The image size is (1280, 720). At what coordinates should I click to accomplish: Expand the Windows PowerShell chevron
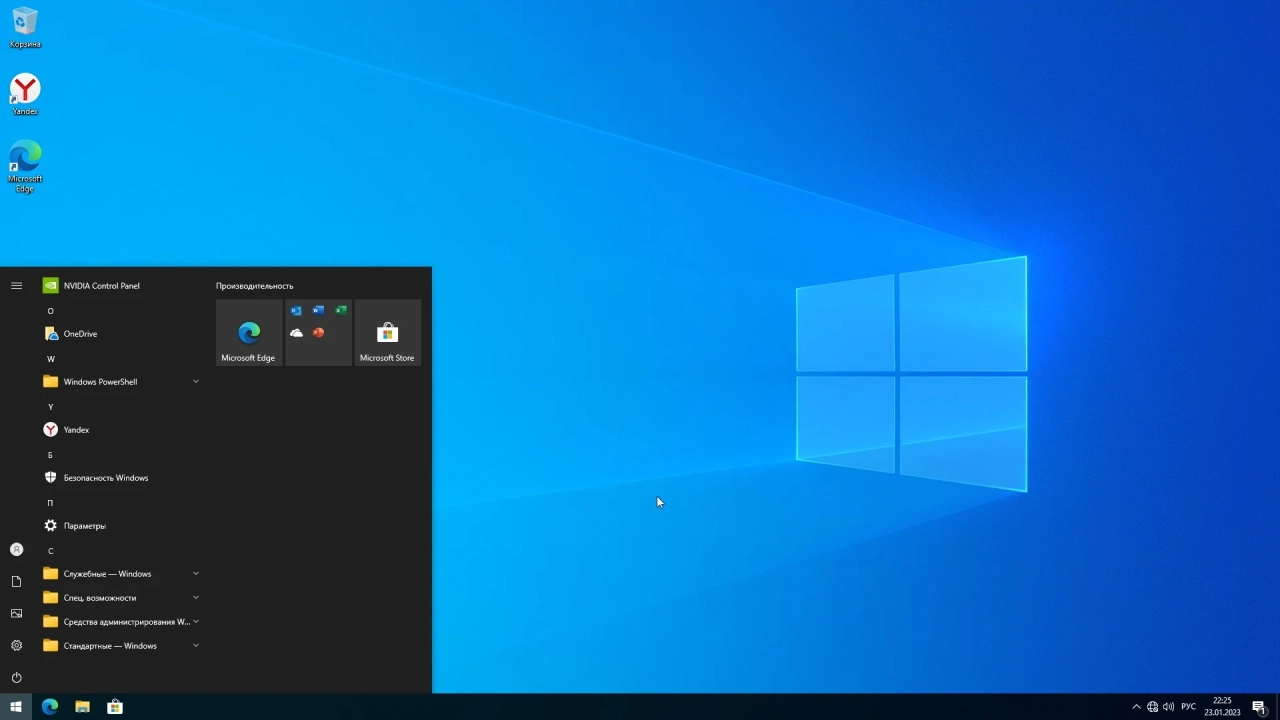(196, 382)
